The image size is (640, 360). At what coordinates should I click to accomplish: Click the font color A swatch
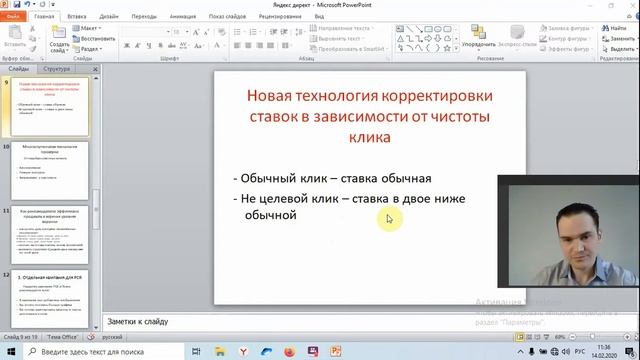pyautogui.click(x=217, y=45)
